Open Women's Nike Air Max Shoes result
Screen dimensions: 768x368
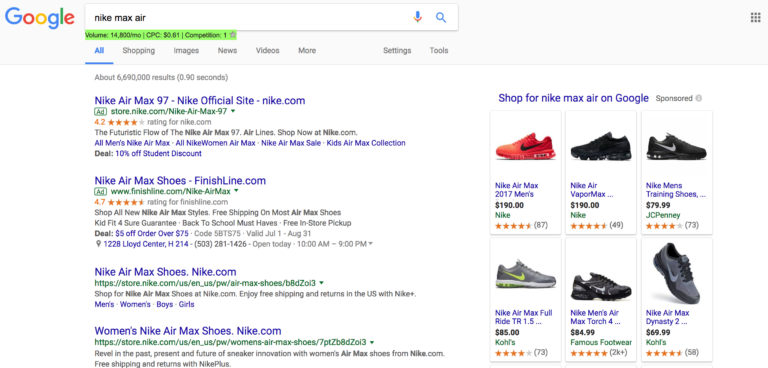[x=188, y=331]
